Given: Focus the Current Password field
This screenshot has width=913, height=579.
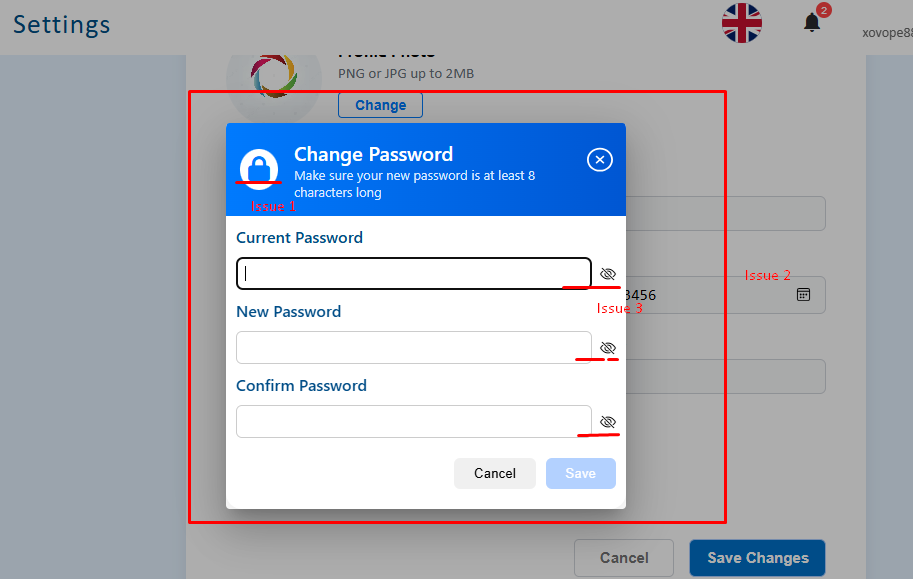Looking at the screenshot, I should [414, 273].
